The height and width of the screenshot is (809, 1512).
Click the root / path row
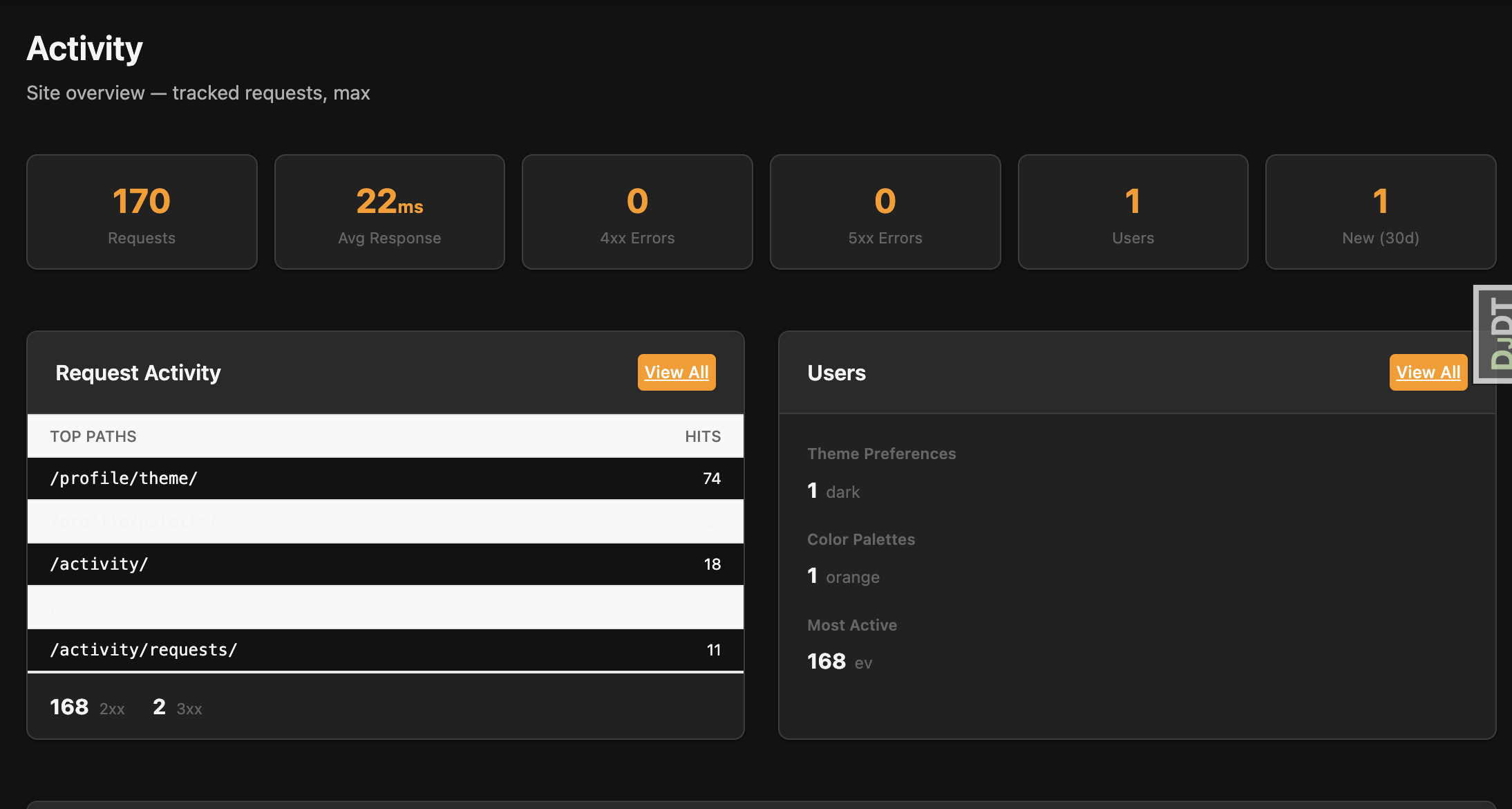pos(385,607)
